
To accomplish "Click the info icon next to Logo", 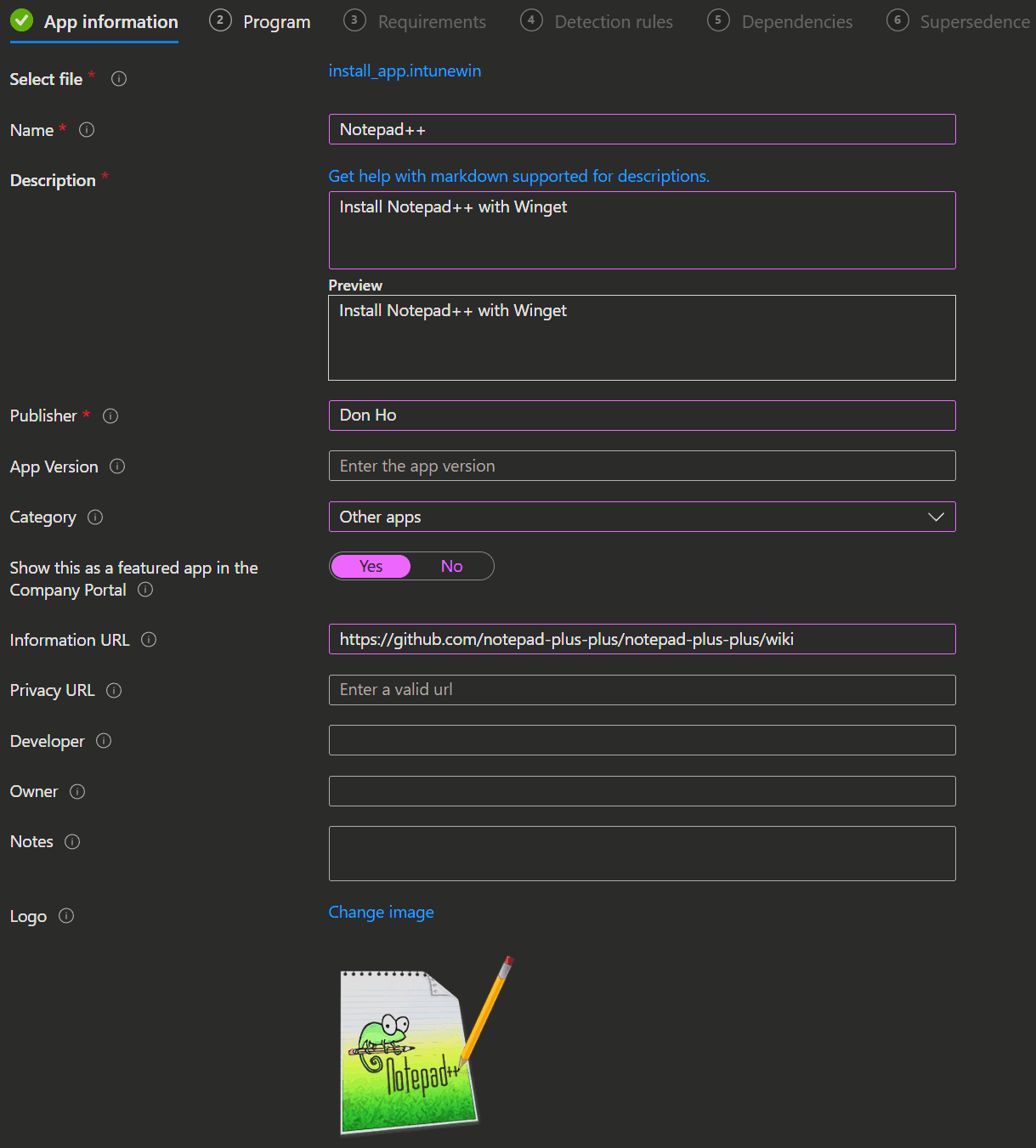I will pos(66,916).
